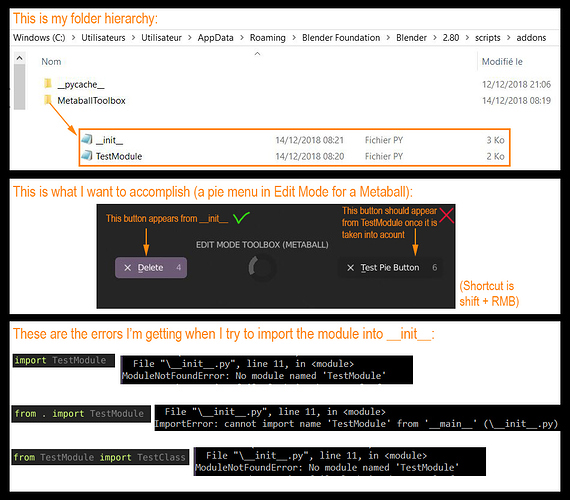This screenshot has width=570, height=500.
Task: Select the __pycache__ folder icon
Action: click(48, 84)
